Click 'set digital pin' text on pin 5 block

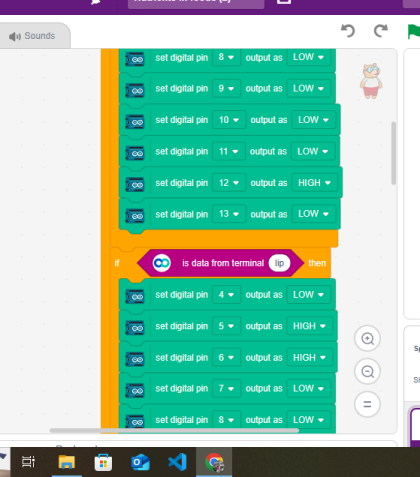(182, 326)
